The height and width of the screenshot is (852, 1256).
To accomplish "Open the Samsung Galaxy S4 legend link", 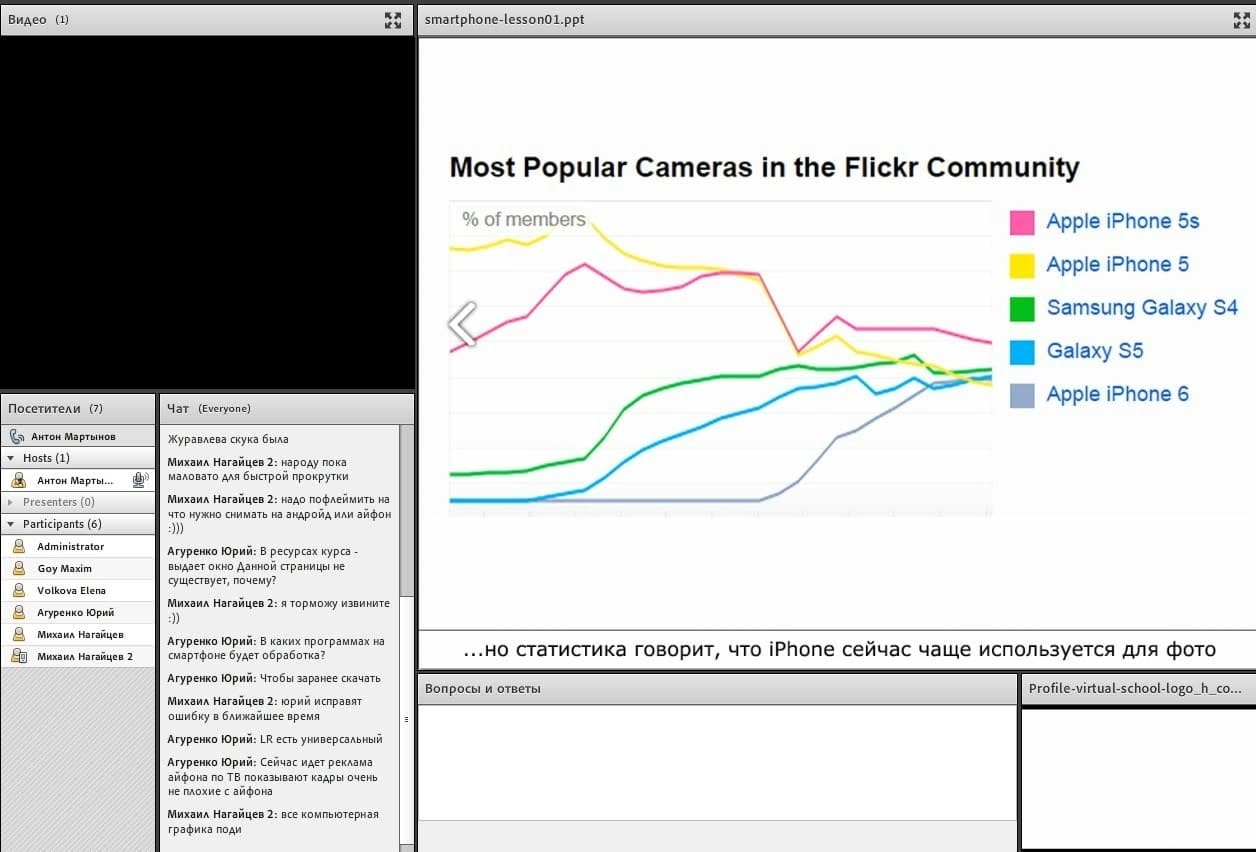I will click(1142, 308).
